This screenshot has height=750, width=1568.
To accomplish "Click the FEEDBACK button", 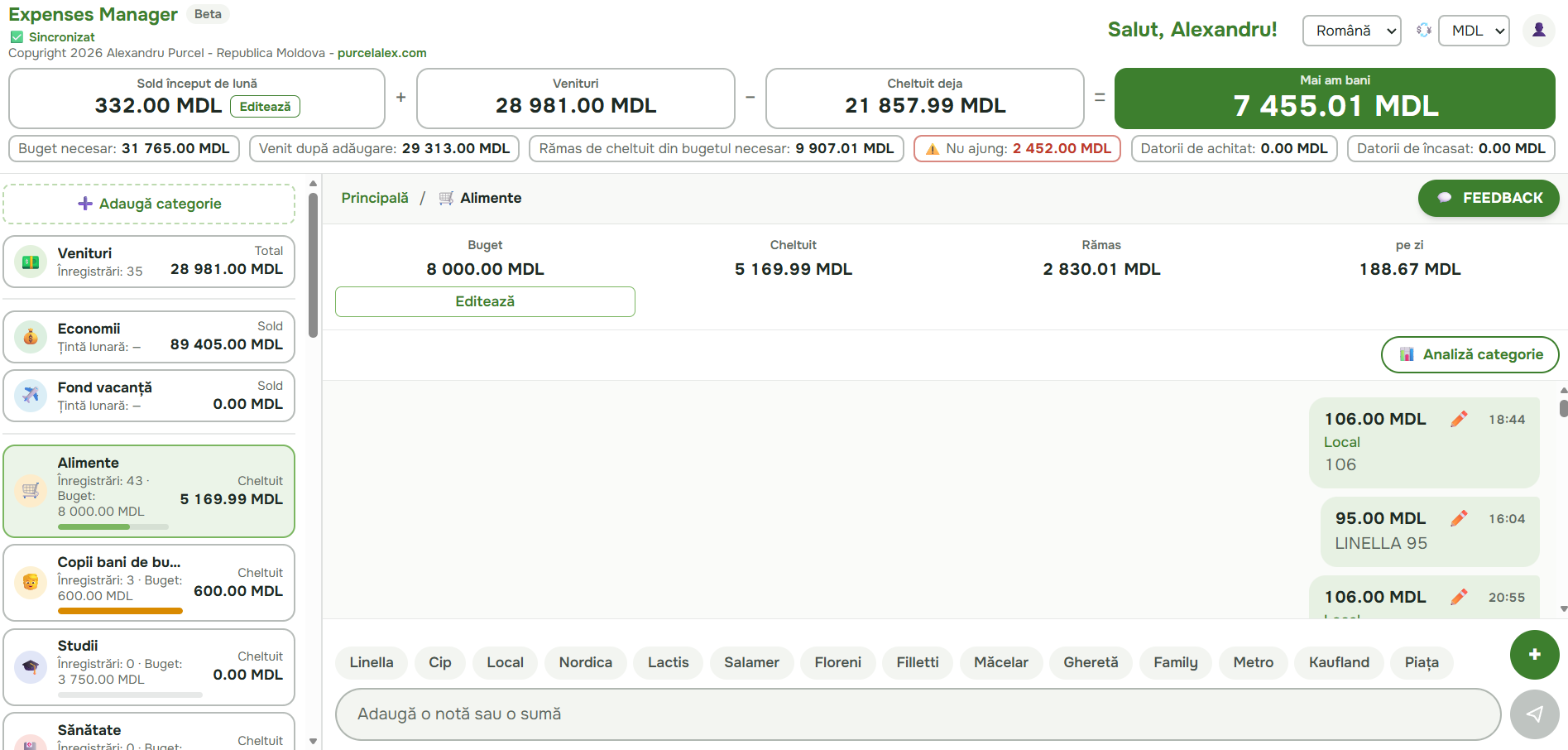I will pyautogui.click(x=1489, y=198).
